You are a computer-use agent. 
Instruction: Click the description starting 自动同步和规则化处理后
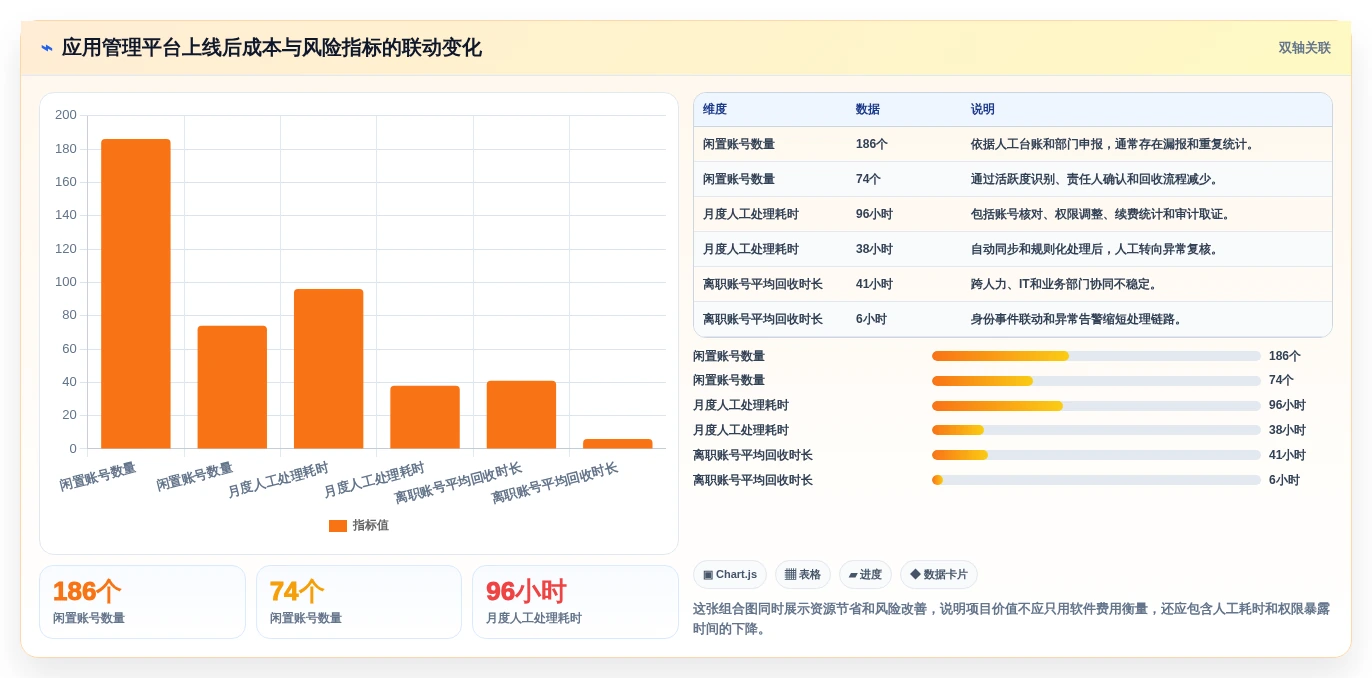pyautogui.click(x=1095, y=249)
